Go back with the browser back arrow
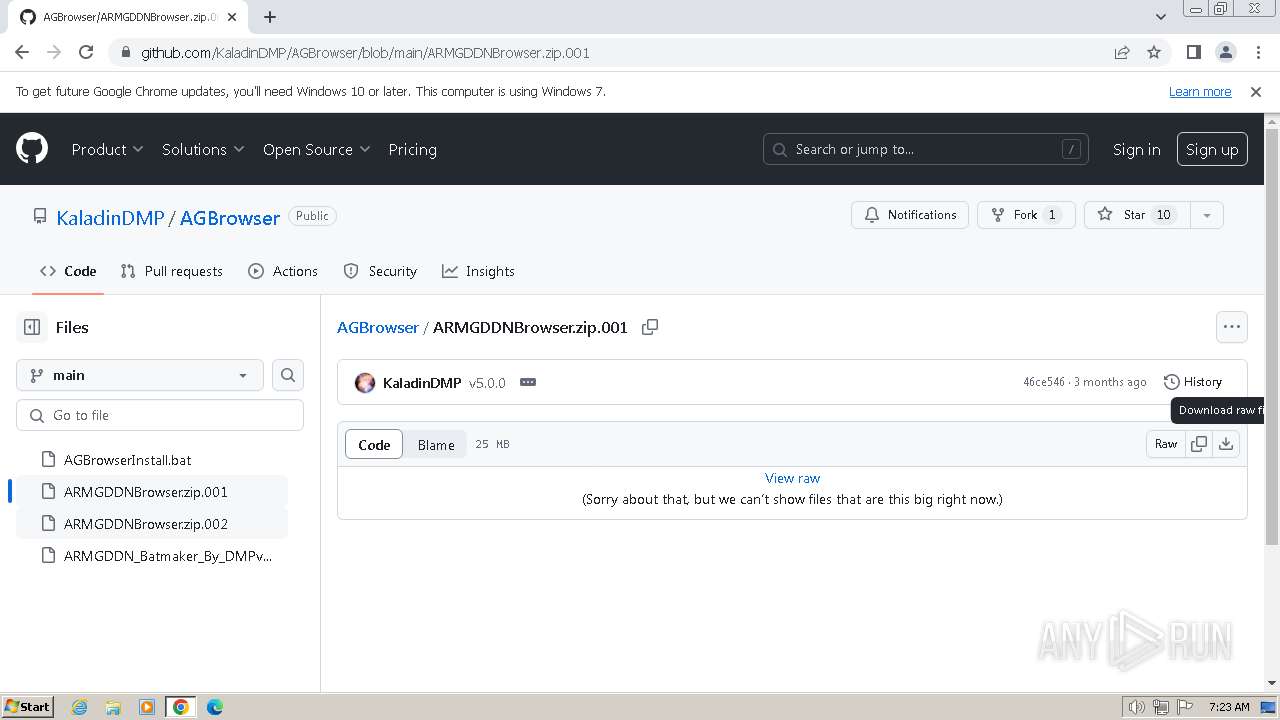Screen dimensions: 1280x720 pos(22,53)
